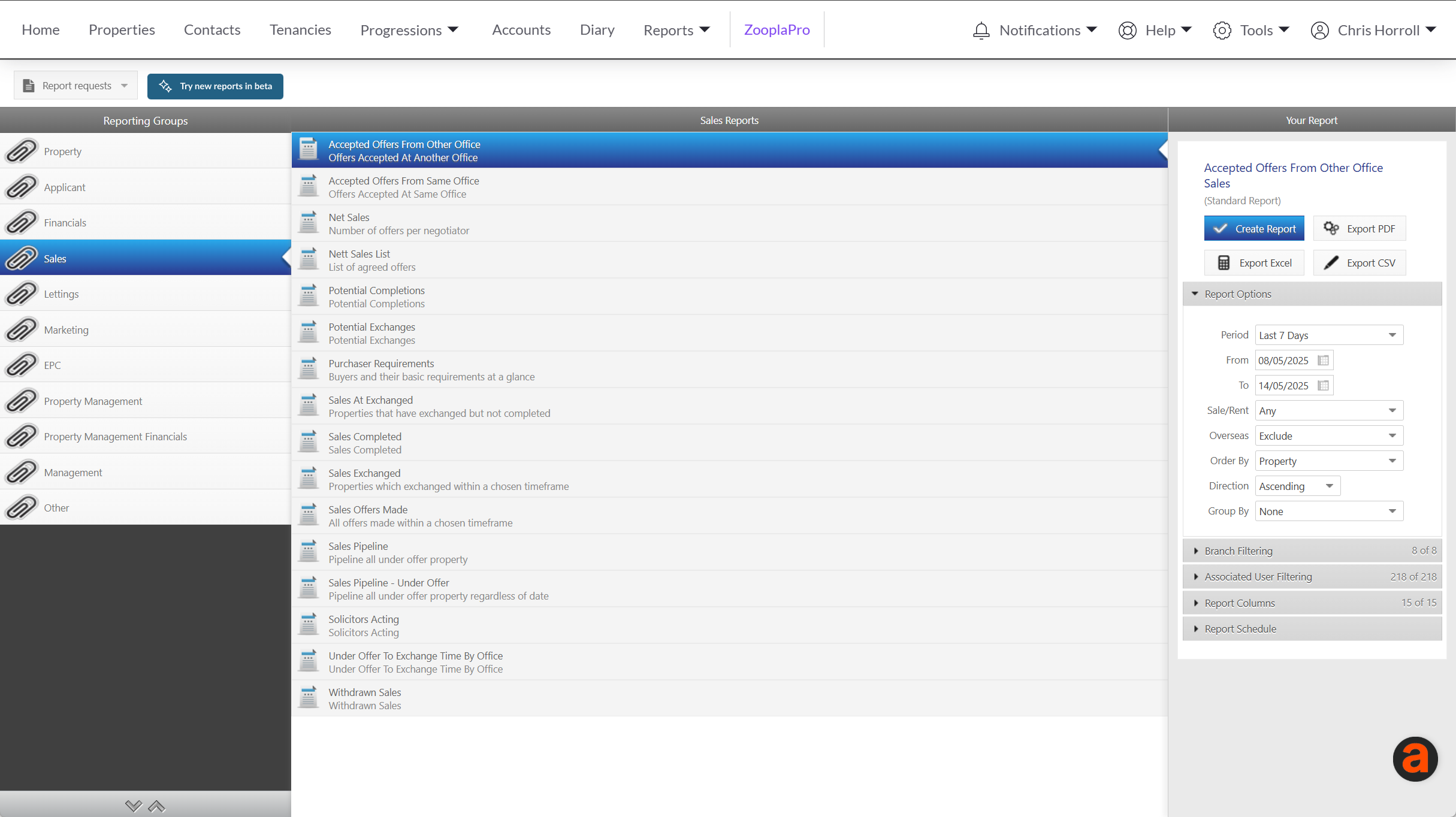Click the To date calendar icon

[1323, 386]
